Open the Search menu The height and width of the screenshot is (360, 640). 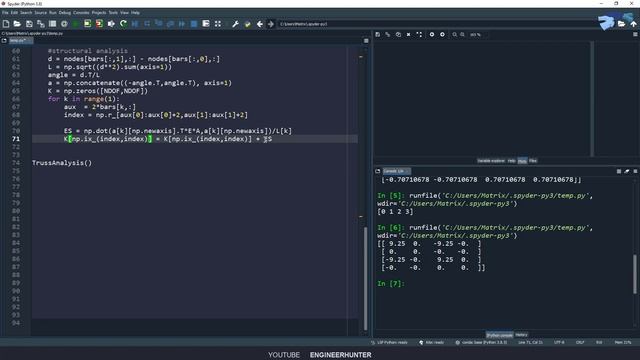coord(26,13)
